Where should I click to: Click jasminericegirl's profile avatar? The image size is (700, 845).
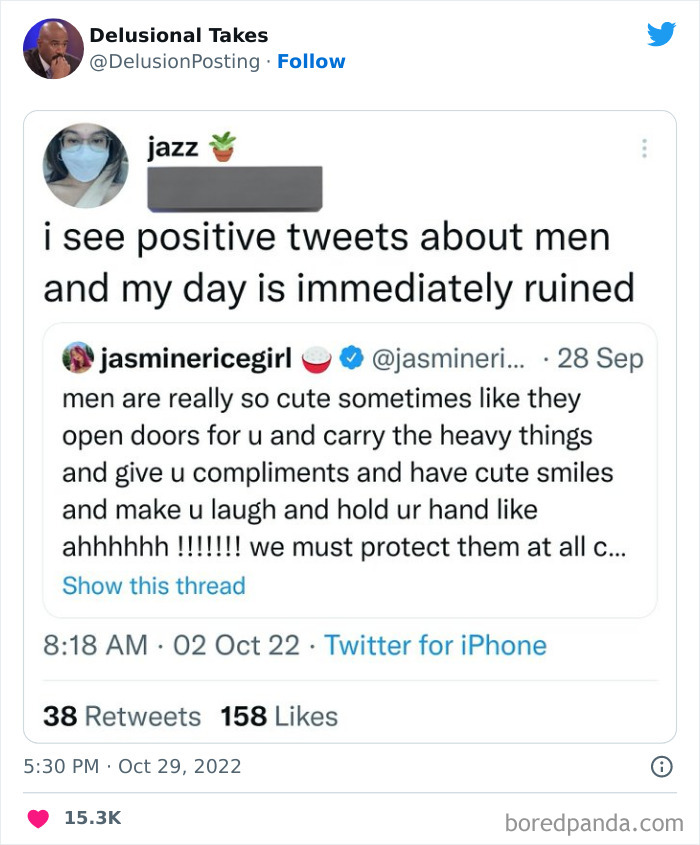pos(79,357)
